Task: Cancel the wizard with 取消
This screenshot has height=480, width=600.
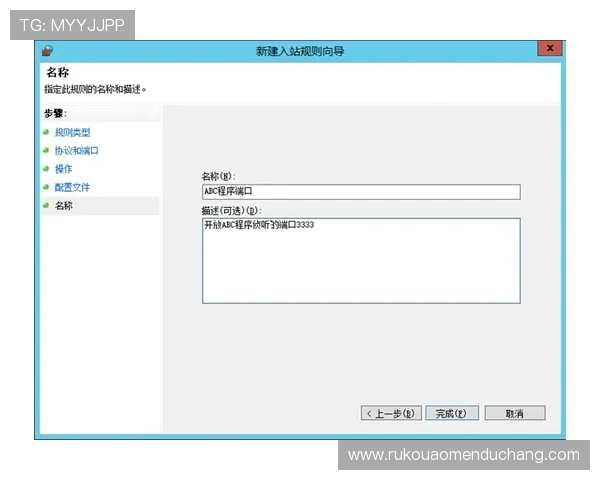Action: (514, 413)
